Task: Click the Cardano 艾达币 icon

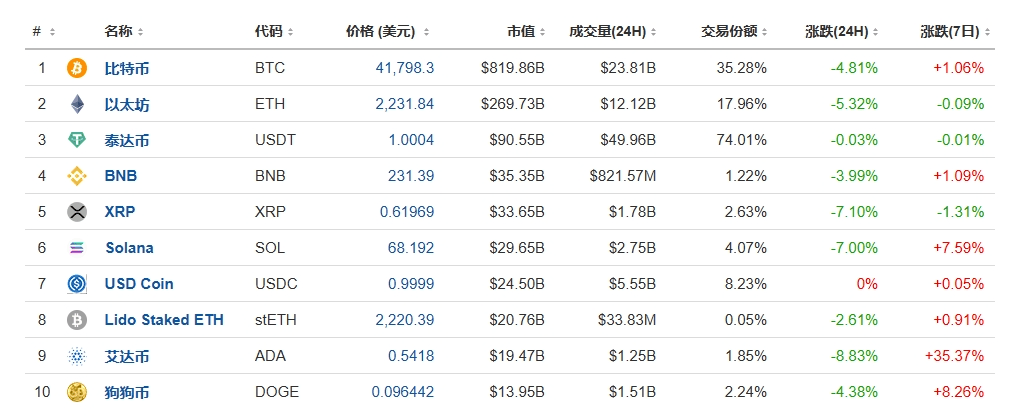Action: (77, 356)
